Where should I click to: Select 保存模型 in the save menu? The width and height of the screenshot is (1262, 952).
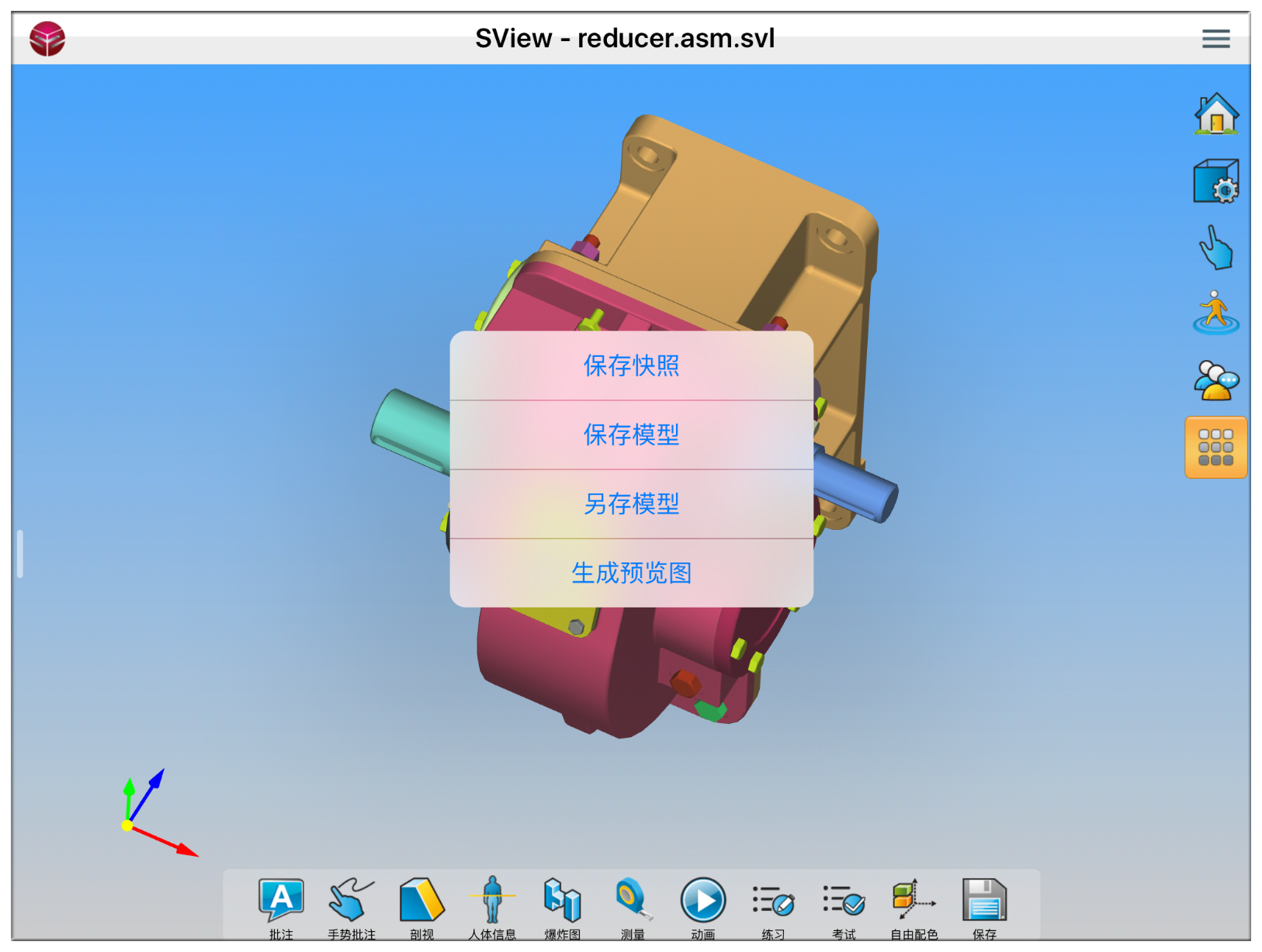(631, 434)
